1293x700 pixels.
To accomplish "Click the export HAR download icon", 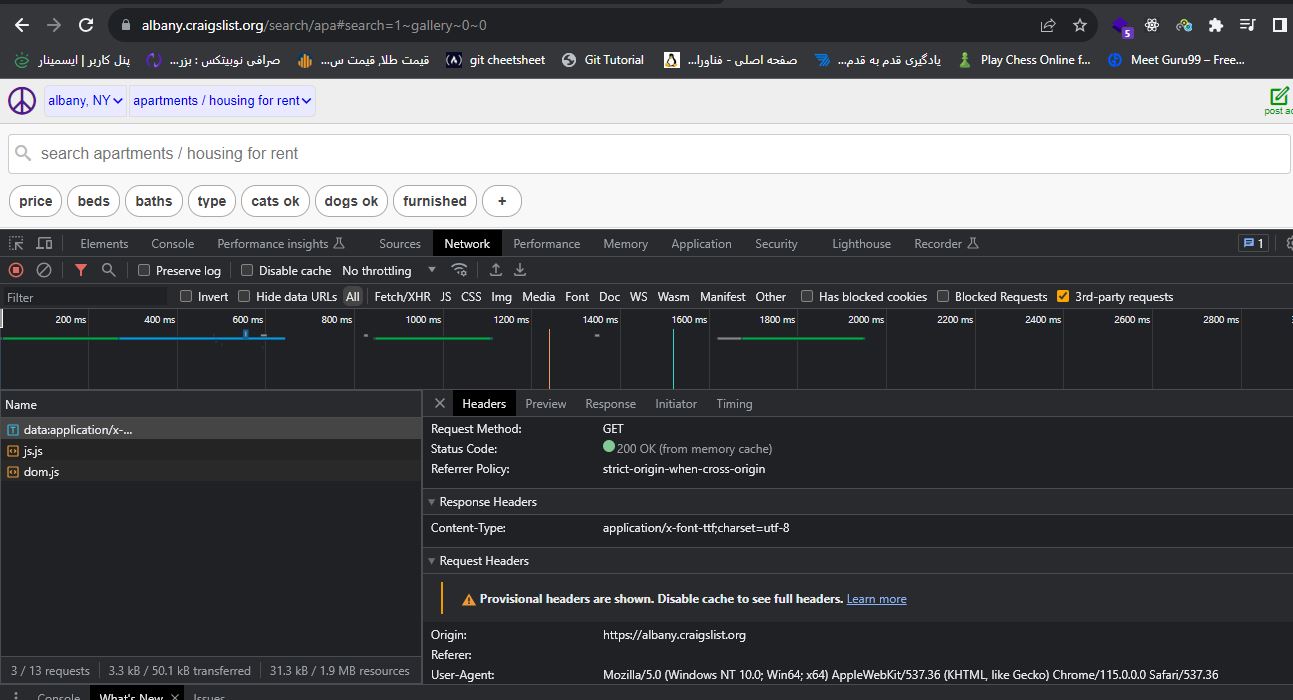I will [520, 270].
